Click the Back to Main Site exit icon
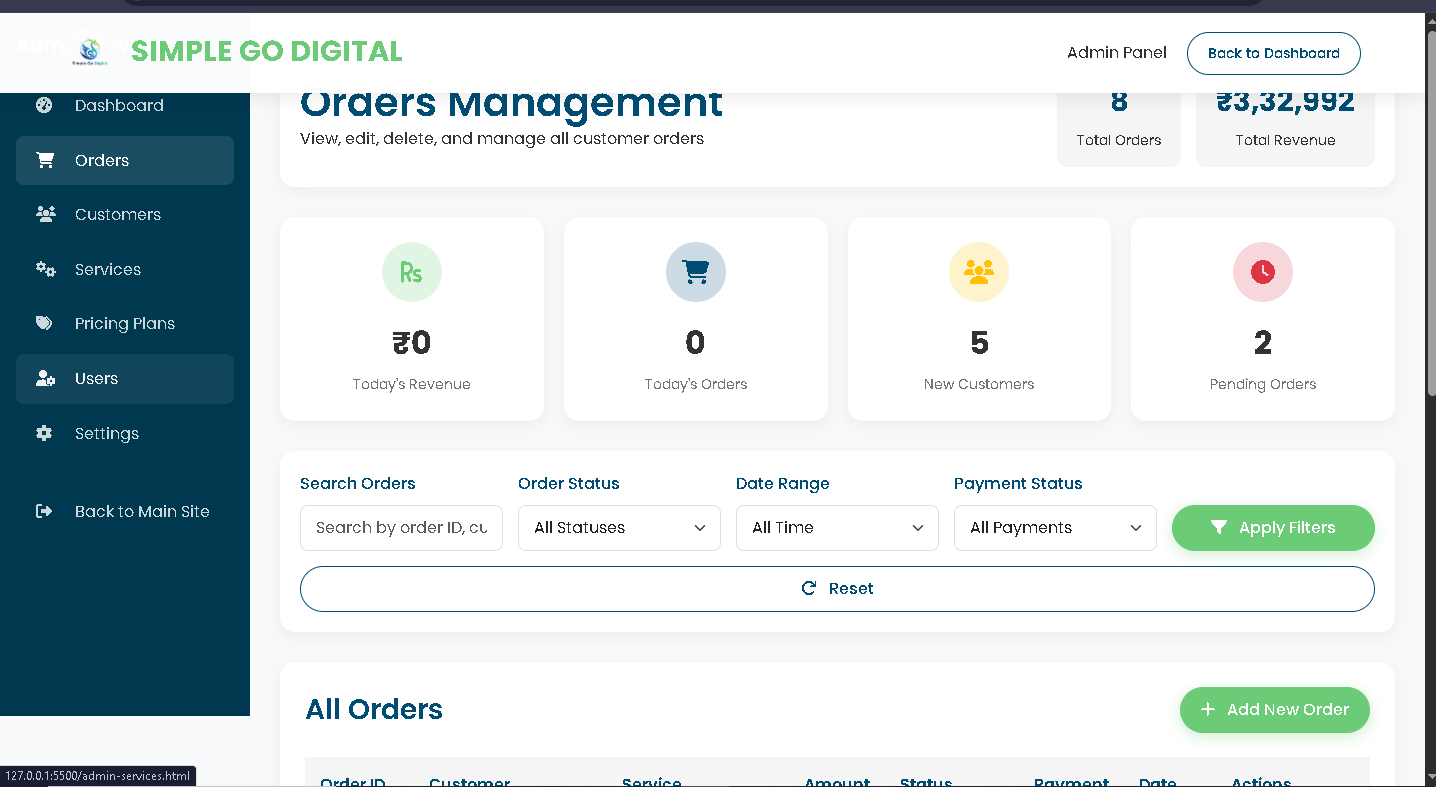The height and width of the screenshot is (787, 1436). (x=44, y=511)
